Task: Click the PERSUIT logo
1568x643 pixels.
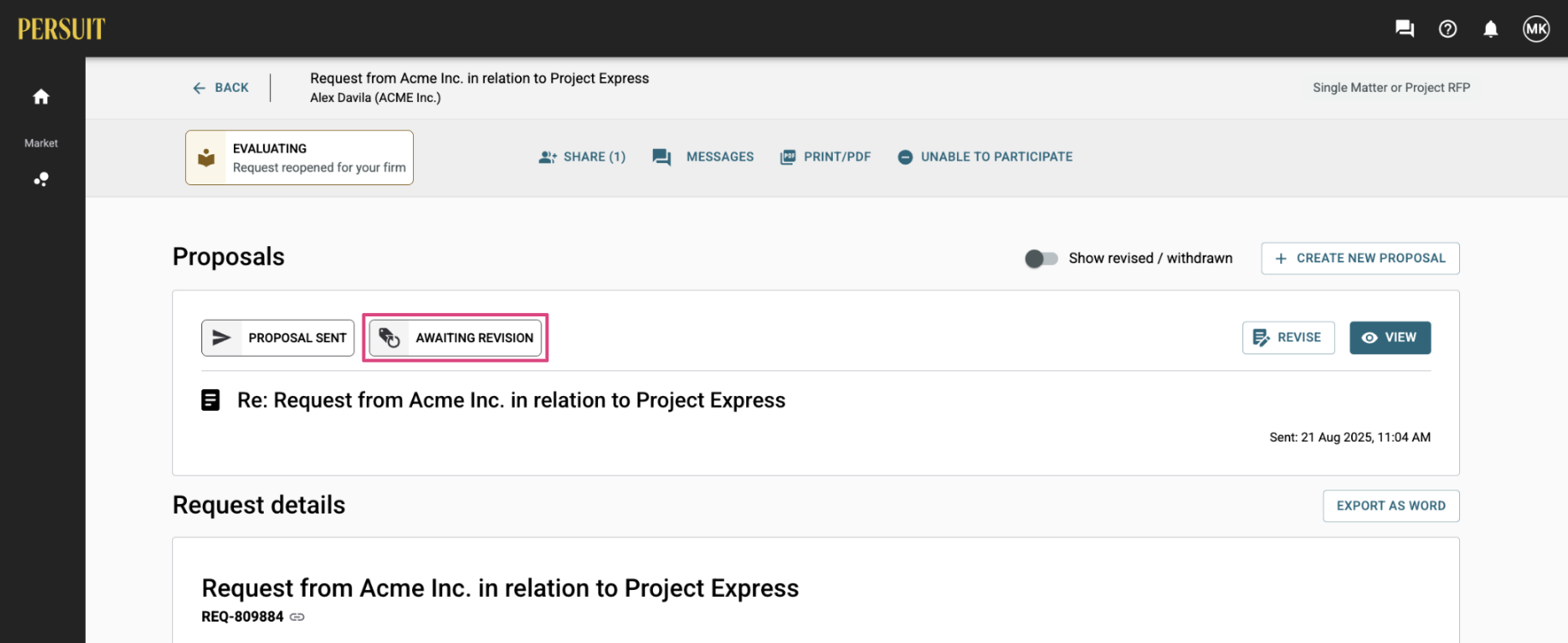Action: [61, 29]
